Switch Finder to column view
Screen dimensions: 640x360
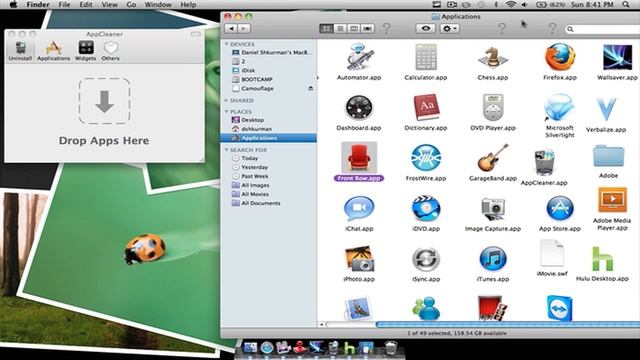click(354, 29)
